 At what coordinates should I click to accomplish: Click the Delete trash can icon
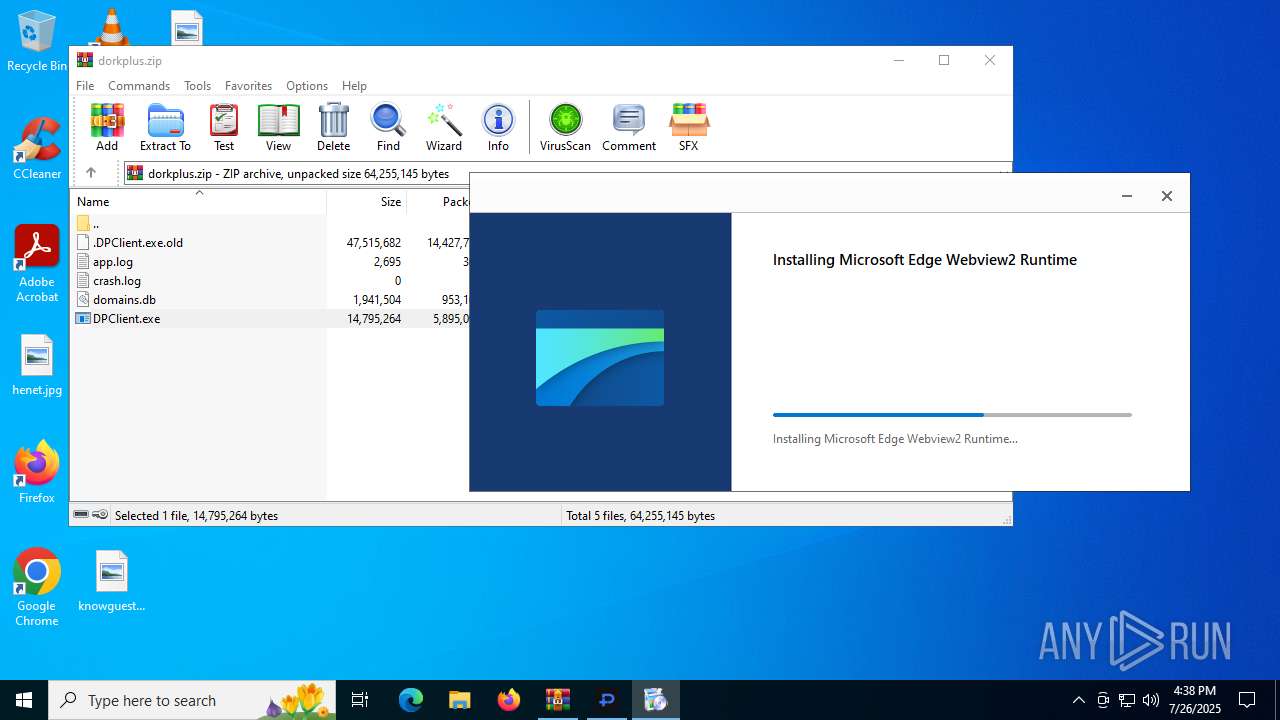[333, 127]
